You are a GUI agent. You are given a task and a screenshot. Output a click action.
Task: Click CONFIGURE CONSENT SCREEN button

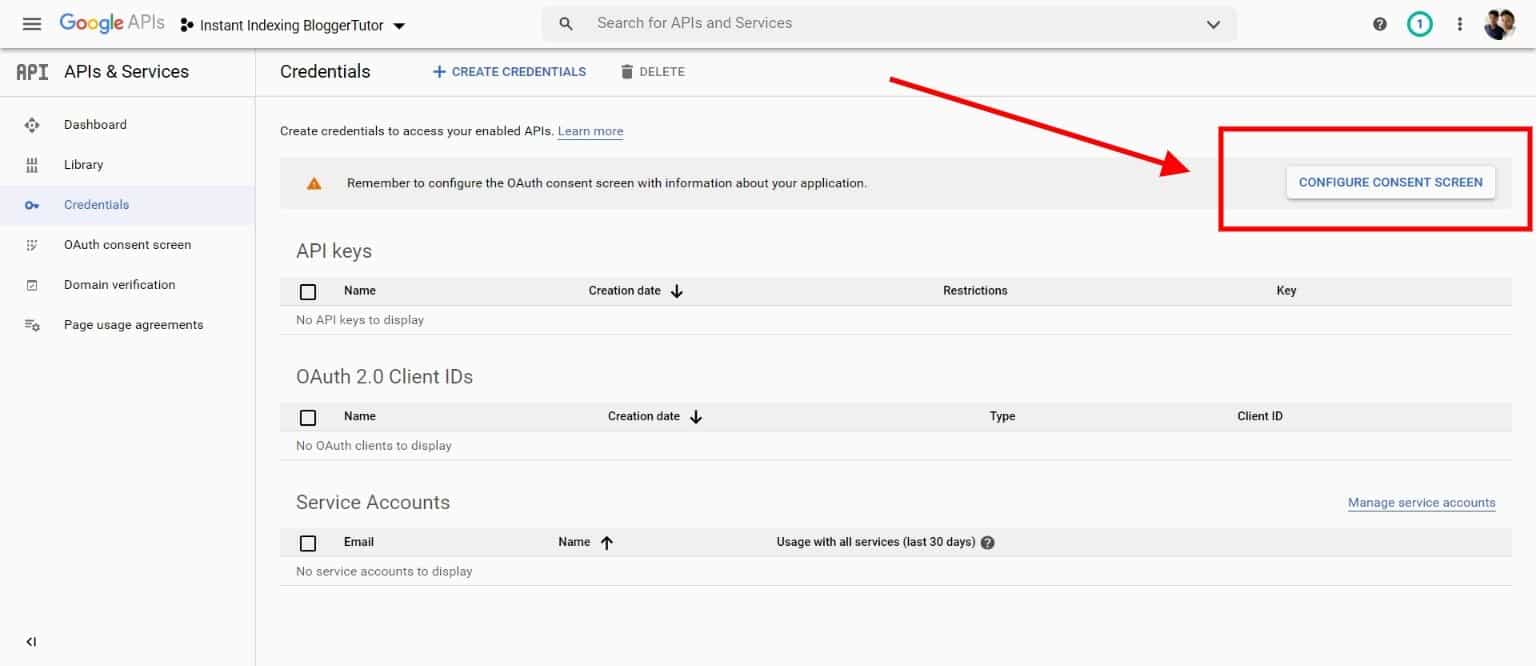click(x=1390, y=183)
